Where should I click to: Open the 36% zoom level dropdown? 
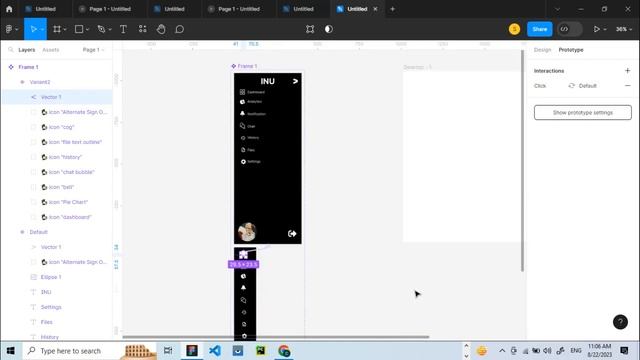624,29
